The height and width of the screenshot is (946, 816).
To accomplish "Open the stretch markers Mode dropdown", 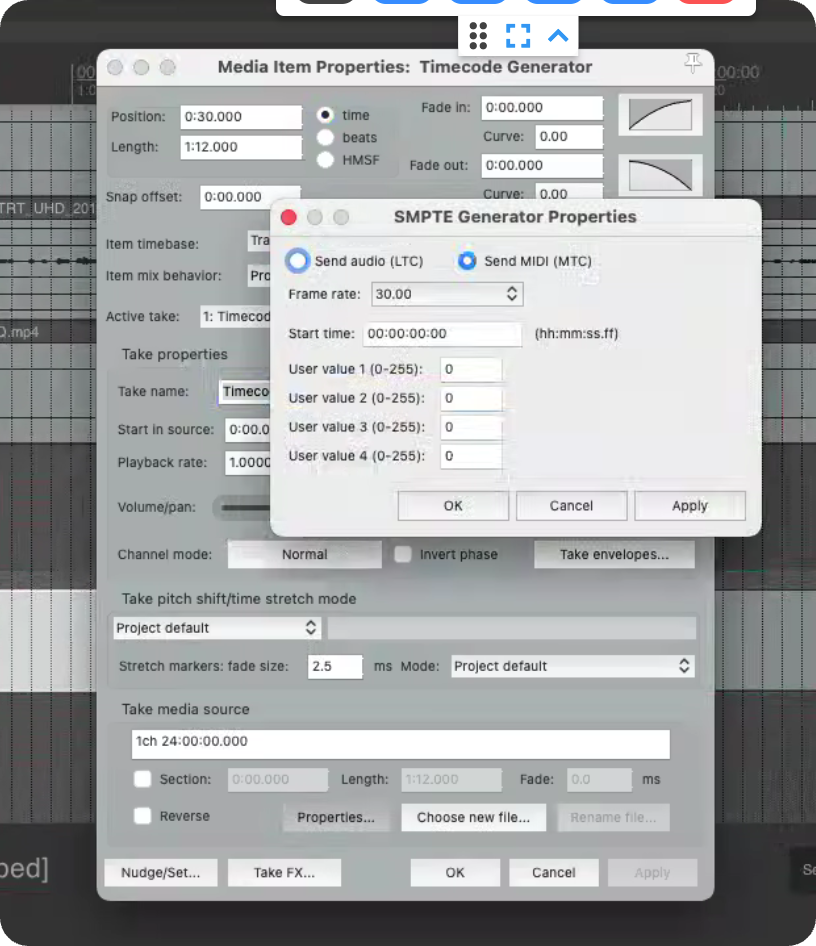I will click(572, 667).
